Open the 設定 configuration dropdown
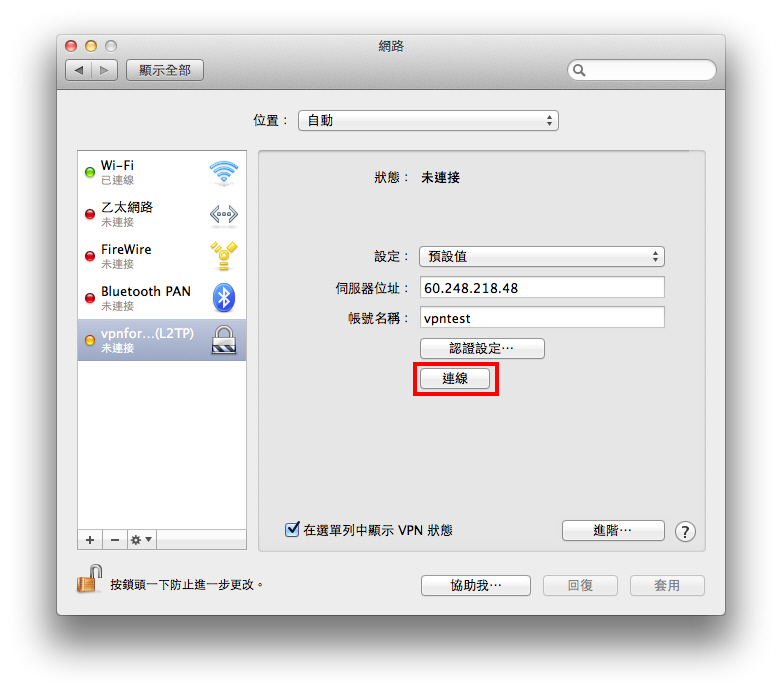This screenshot has width=782, height=694. point(542,257)
